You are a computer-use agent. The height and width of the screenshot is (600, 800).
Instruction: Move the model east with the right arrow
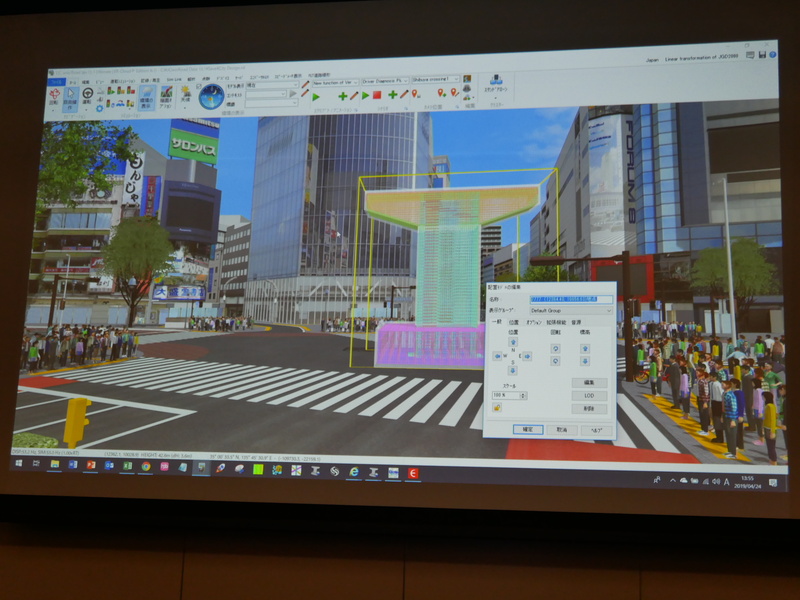[527, 356]
